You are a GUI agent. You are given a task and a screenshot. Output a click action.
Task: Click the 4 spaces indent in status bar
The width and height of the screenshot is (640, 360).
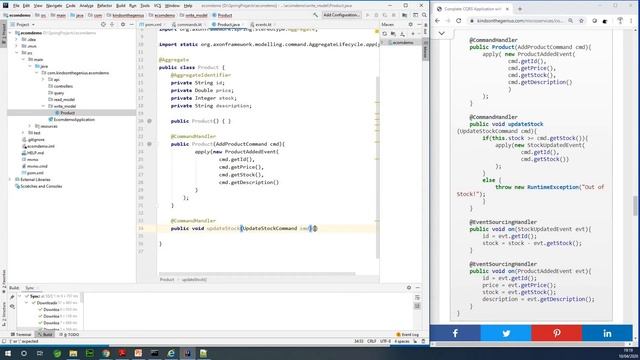tap(401, 341)
